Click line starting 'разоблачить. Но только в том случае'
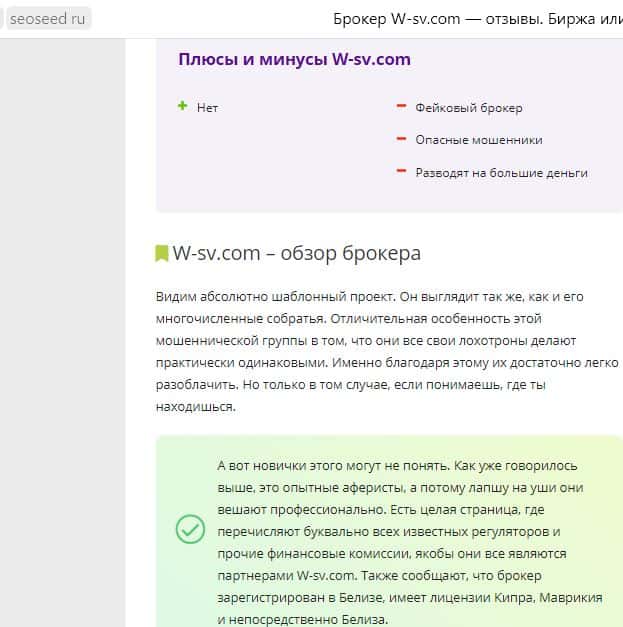623x627 pixels. pyautogui.click(x=351, y=385)
